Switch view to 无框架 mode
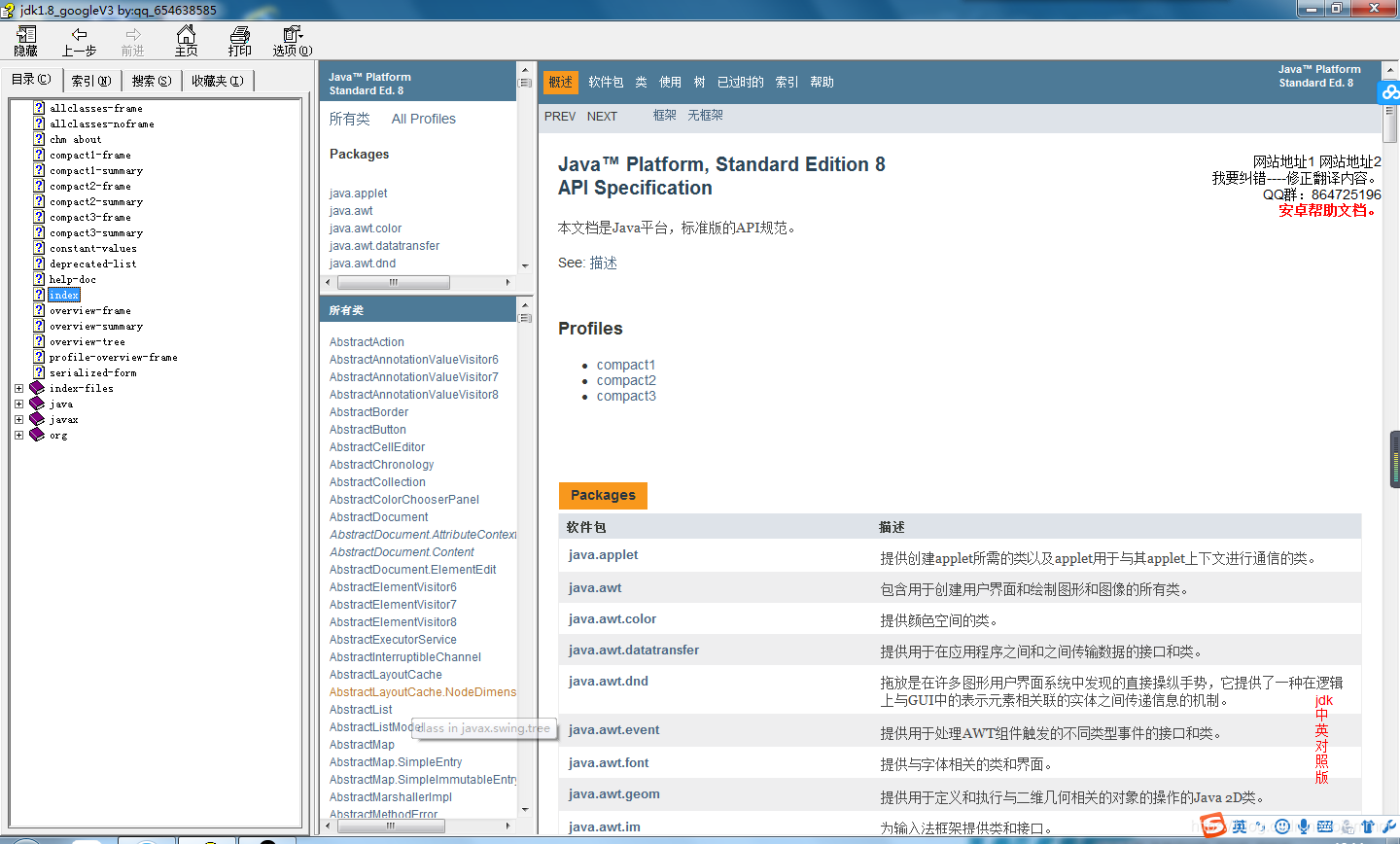 point(705,116)
